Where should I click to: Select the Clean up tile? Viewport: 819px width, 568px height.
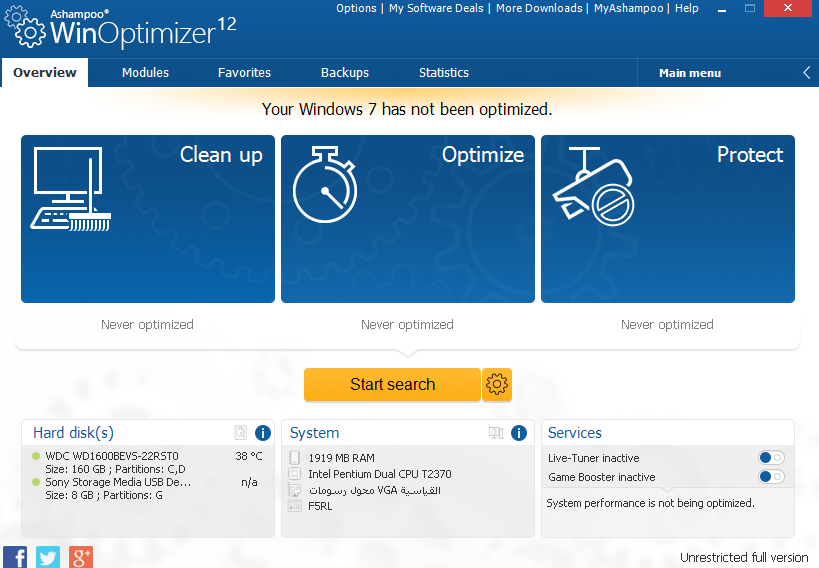click(148, 219)
